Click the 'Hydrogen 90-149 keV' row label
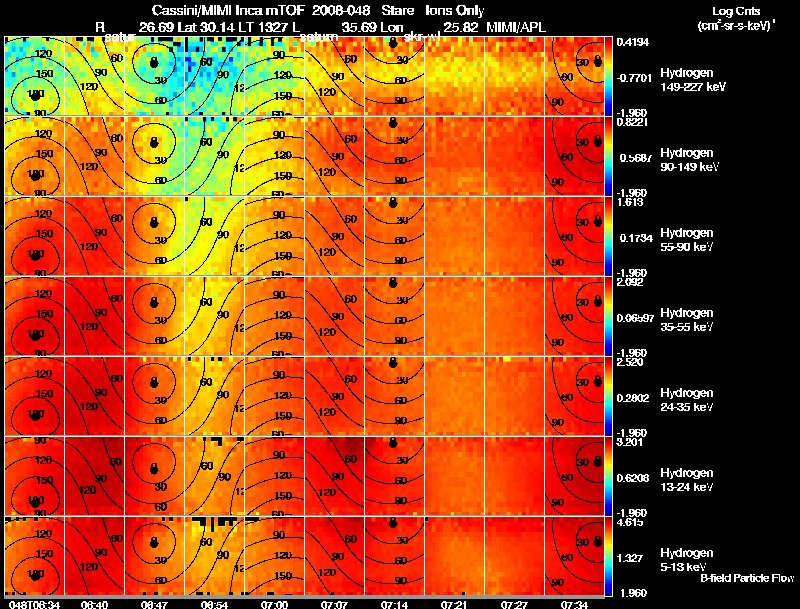The height and width of the screenshot is (609, 800). pos(689,160)
